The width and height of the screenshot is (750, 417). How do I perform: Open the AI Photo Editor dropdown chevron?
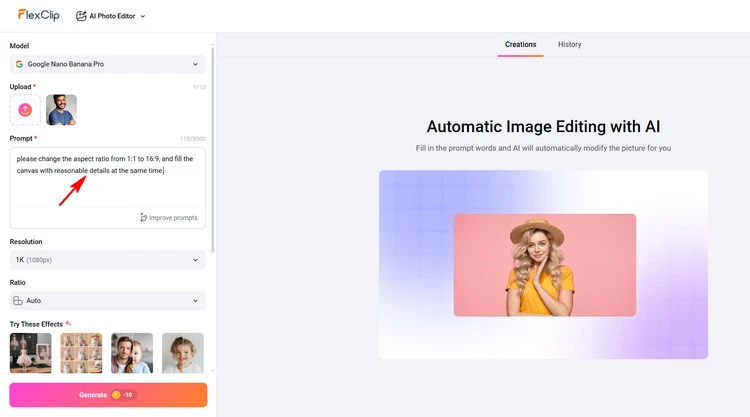coord(143,16)
